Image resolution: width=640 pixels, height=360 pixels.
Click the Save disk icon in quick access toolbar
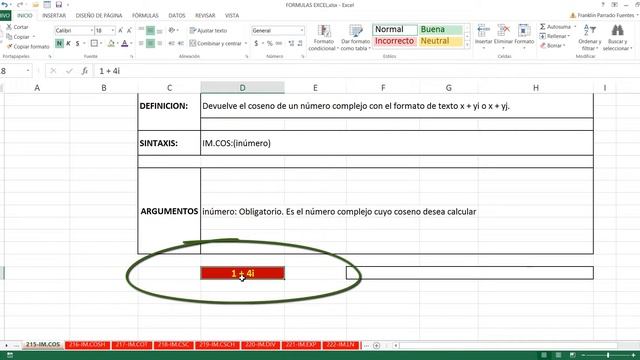coord(59,5)
